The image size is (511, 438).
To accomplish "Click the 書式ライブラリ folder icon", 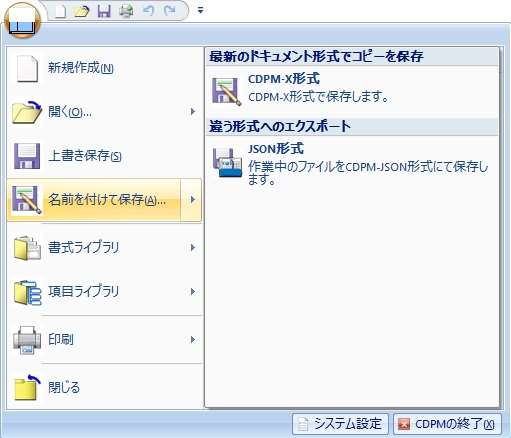I will pyautogui.click(x=27, y=248).
